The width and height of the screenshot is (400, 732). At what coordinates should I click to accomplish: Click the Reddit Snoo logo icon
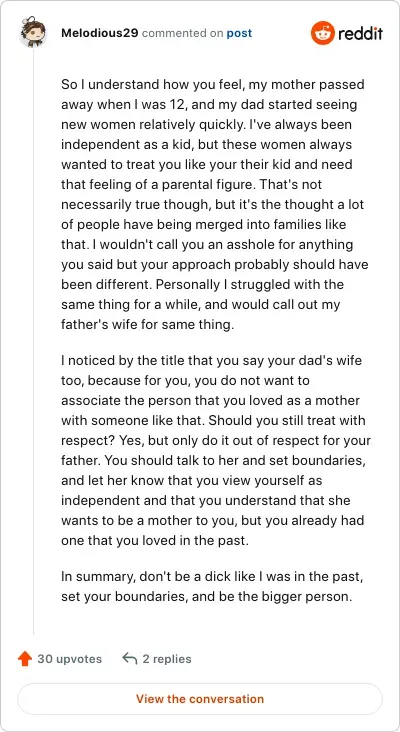coord(323,33)
